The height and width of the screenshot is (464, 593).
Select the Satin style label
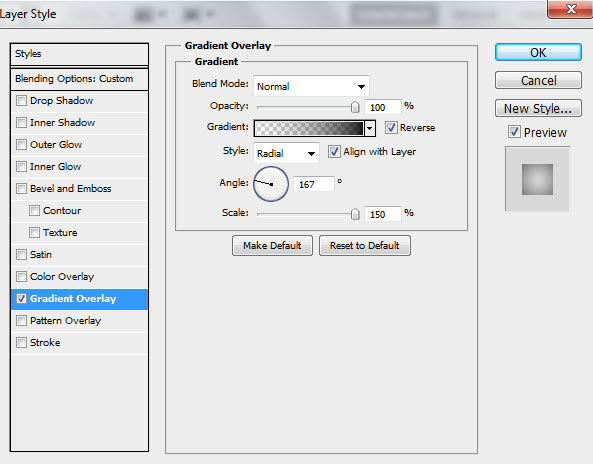40,255
